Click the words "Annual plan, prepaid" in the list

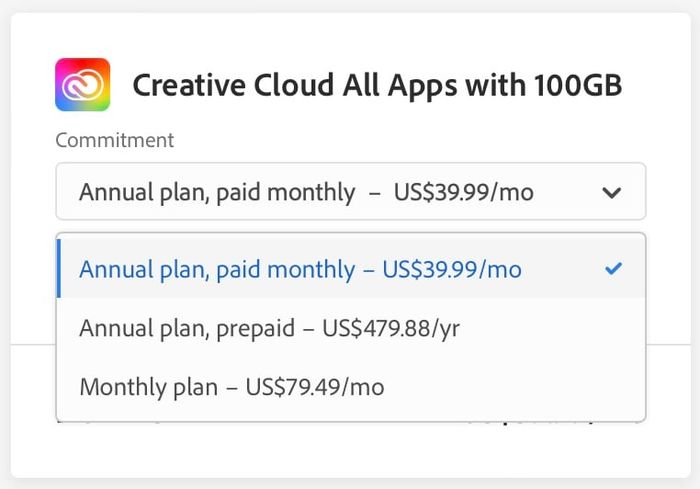pos(187,329)
